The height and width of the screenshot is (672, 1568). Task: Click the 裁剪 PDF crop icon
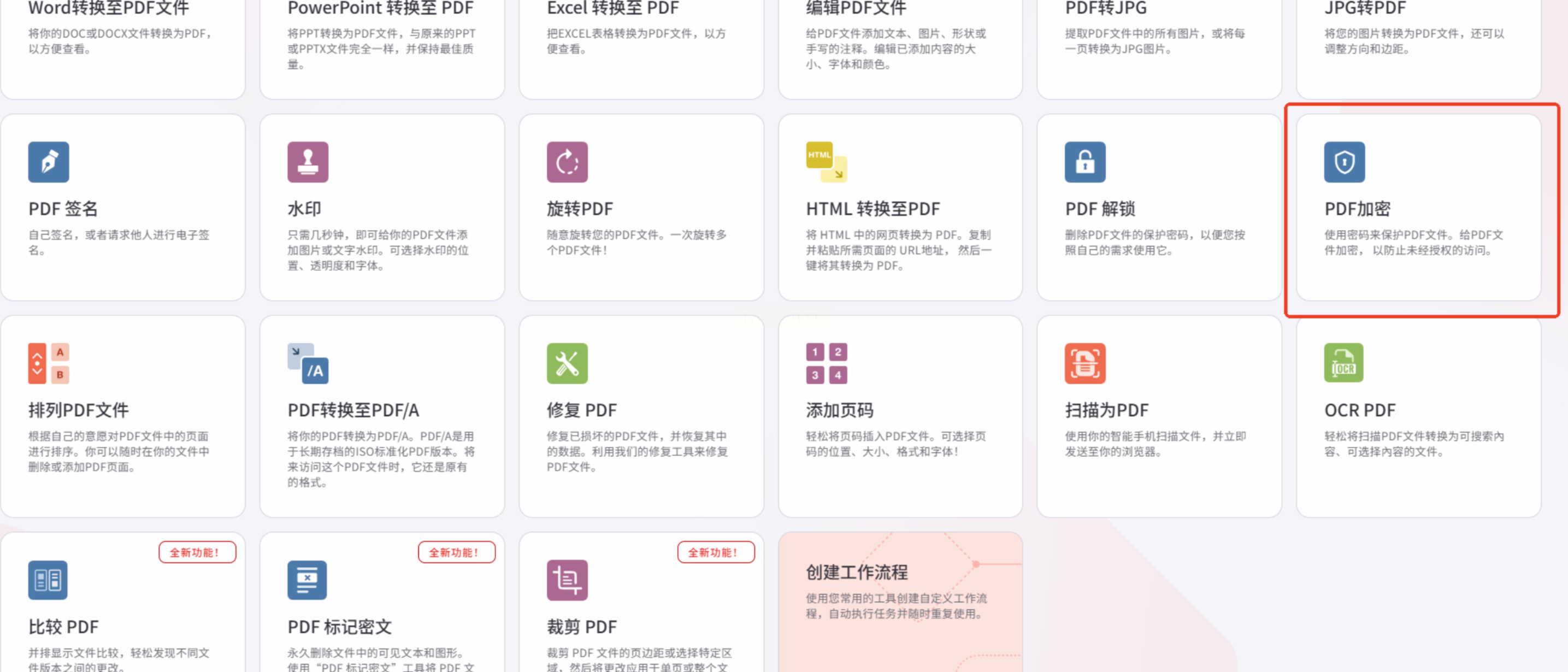[567, 580]
